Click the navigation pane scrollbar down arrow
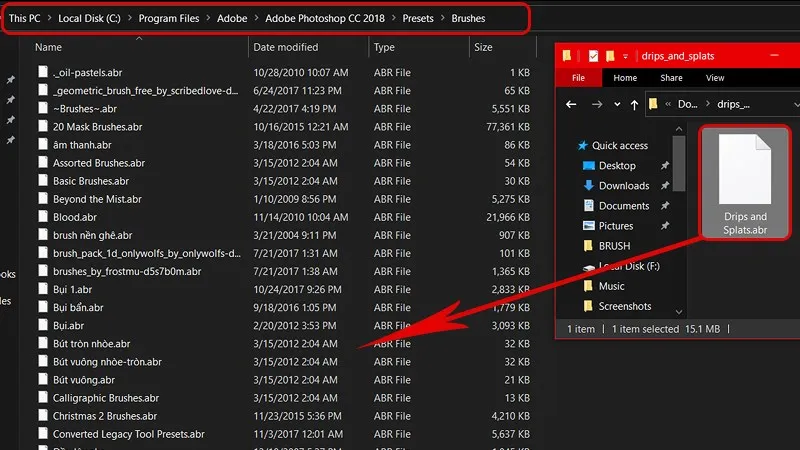The height and width of the screenshot is (450, 800). click(679, 311)
